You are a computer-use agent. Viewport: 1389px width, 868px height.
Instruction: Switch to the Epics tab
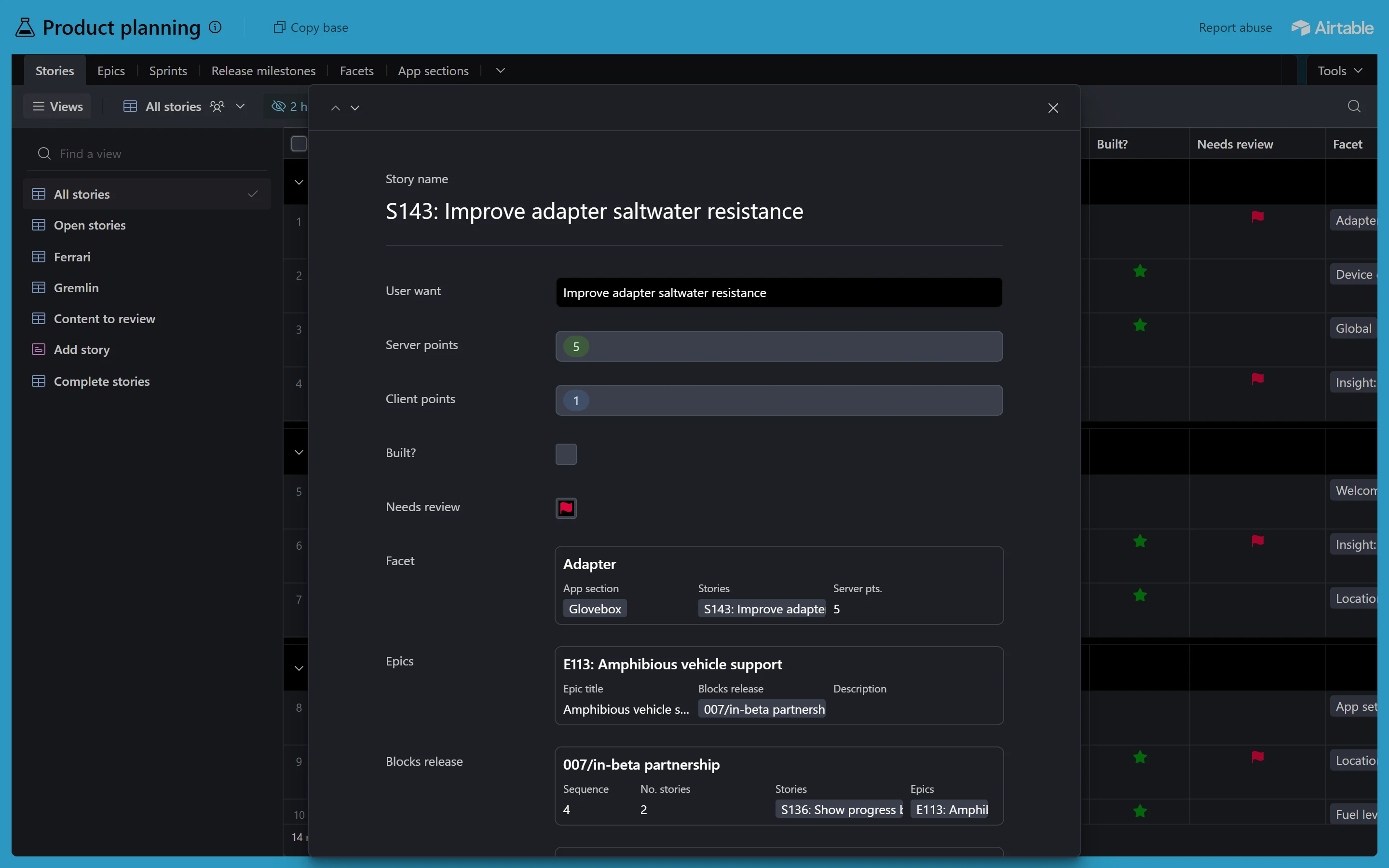(111, 70)
